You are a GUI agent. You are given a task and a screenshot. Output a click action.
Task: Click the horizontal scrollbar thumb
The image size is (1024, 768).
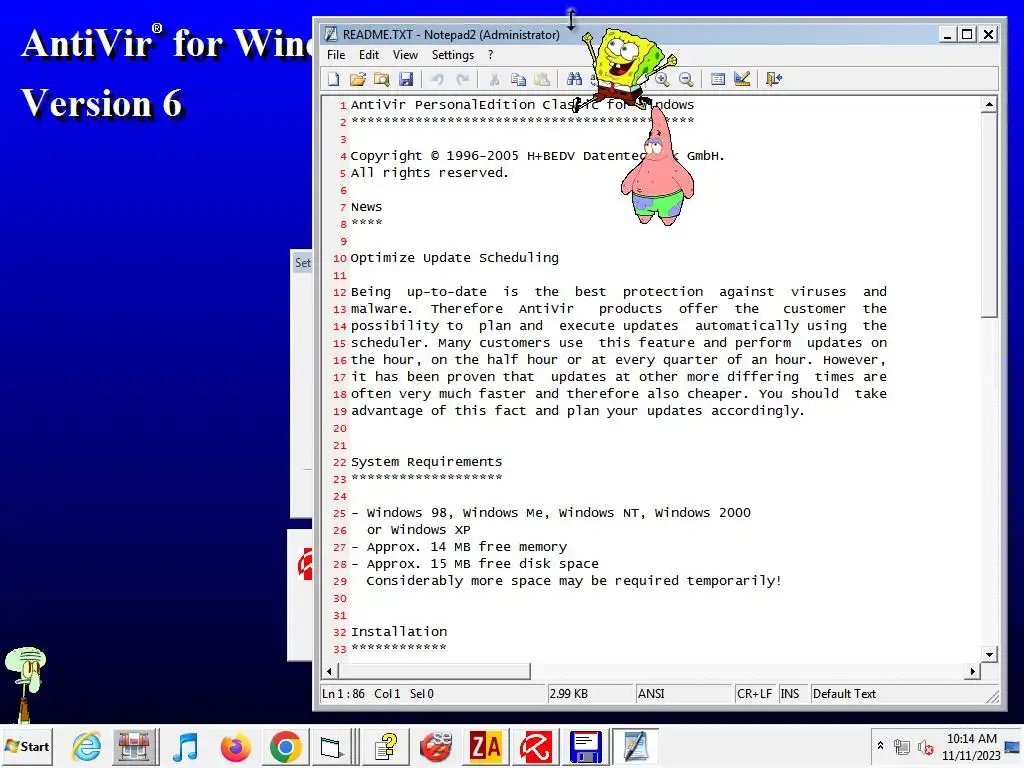[x=434, y=671]
